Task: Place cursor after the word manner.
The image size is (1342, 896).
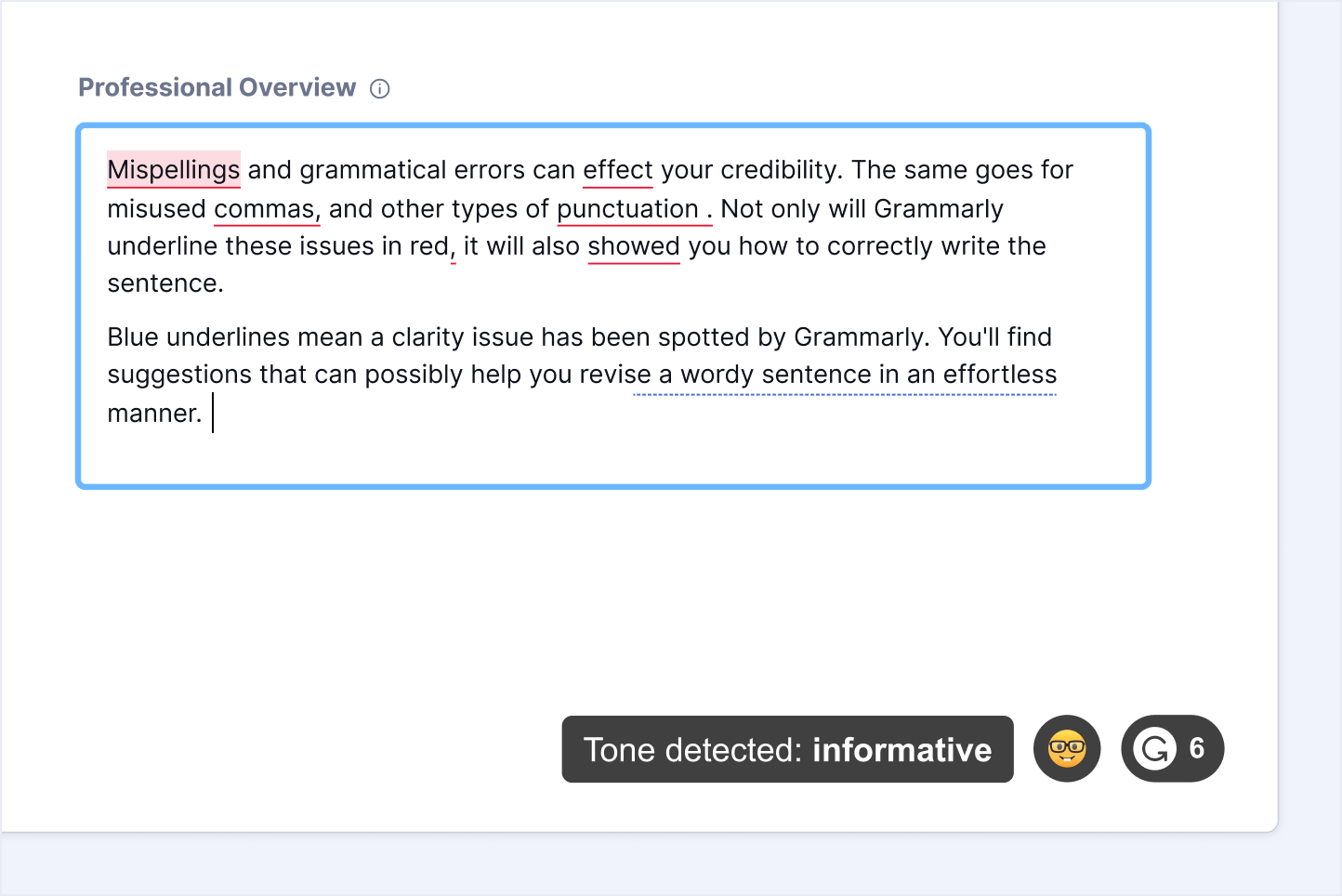Action: coord(206,413)
